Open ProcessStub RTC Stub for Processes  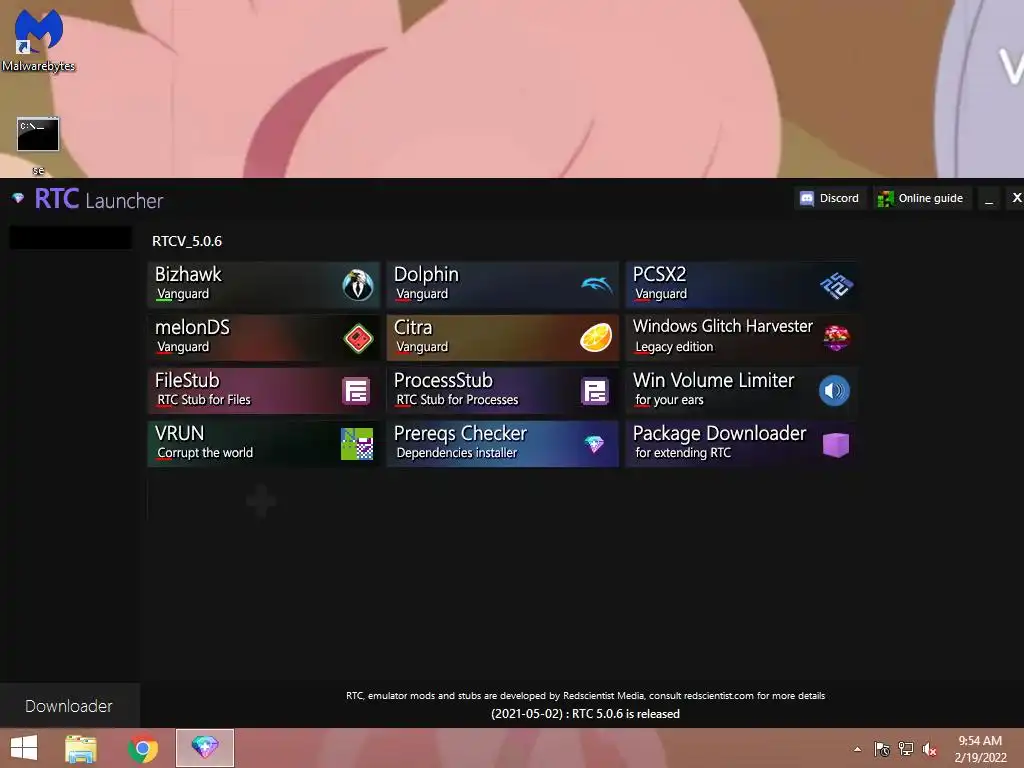(503, 391)
